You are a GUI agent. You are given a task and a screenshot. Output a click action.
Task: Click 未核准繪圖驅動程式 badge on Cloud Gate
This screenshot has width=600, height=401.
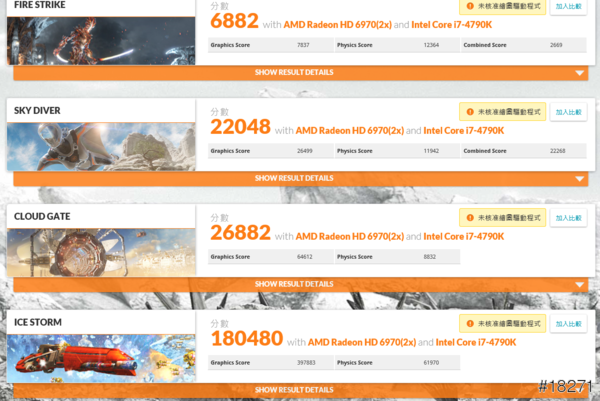pos(502,218)
